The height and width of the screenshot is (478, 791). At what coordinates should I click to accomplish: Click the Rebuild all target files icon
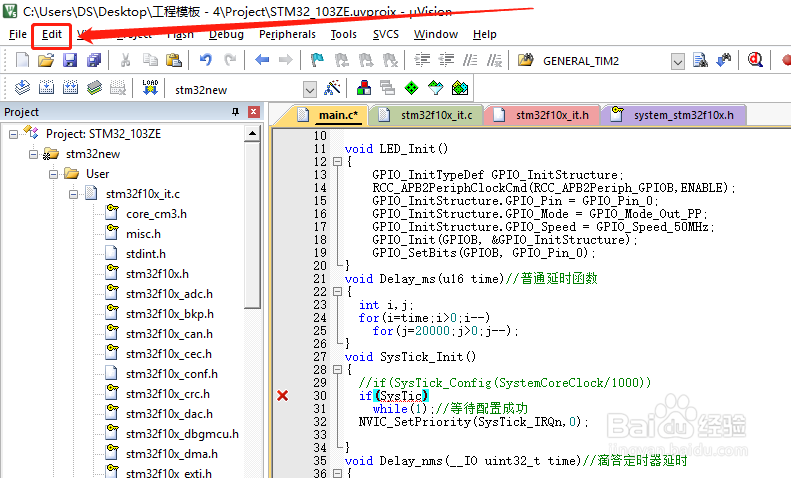pyautogui.click(x=70, y=88)
